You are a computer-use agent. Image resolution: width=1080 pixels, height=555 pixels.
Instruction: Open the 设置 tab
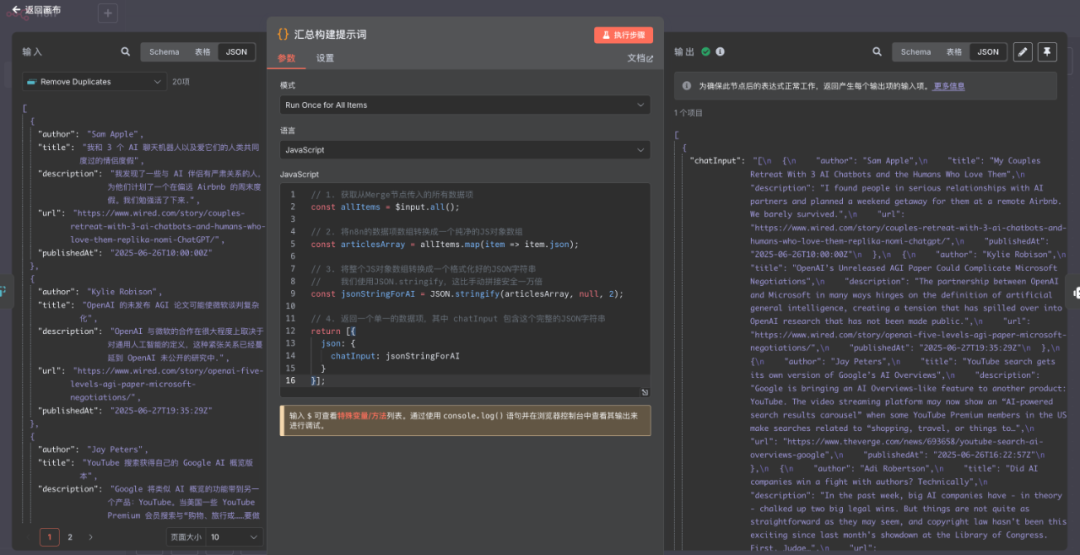point(325,59)
